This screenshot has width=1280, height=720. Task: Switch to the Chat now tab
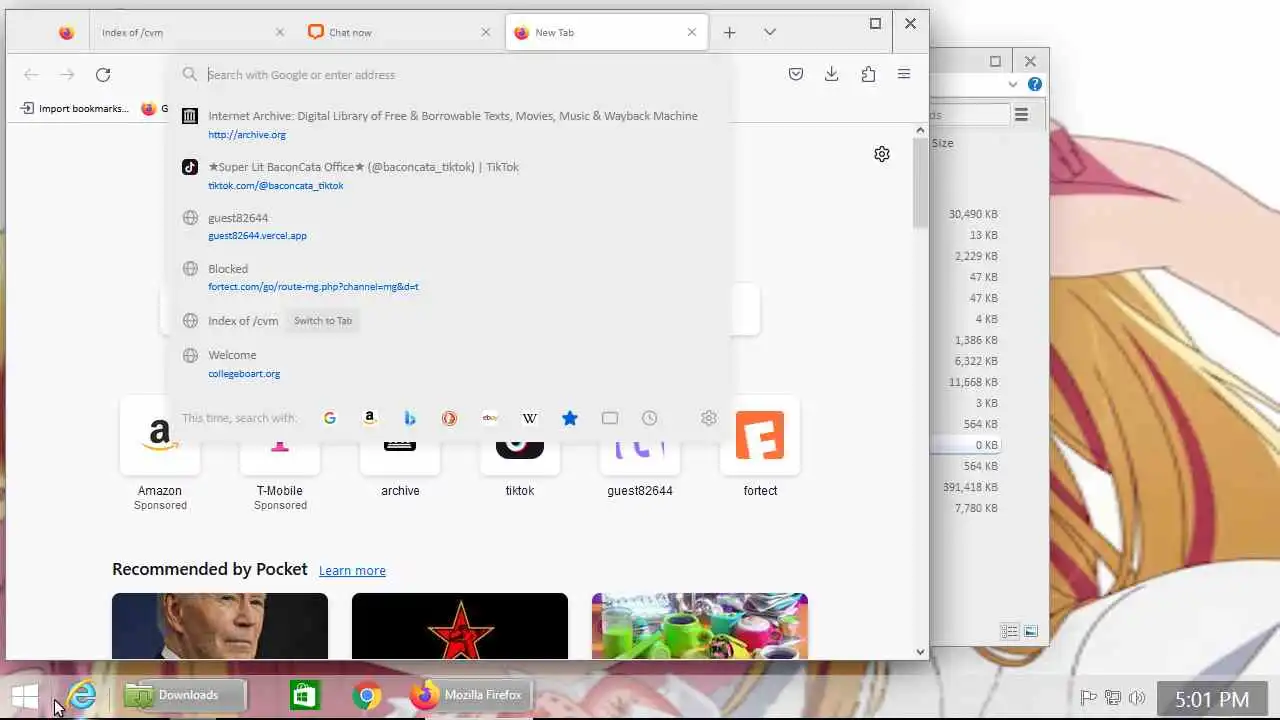tap(400, 32)
